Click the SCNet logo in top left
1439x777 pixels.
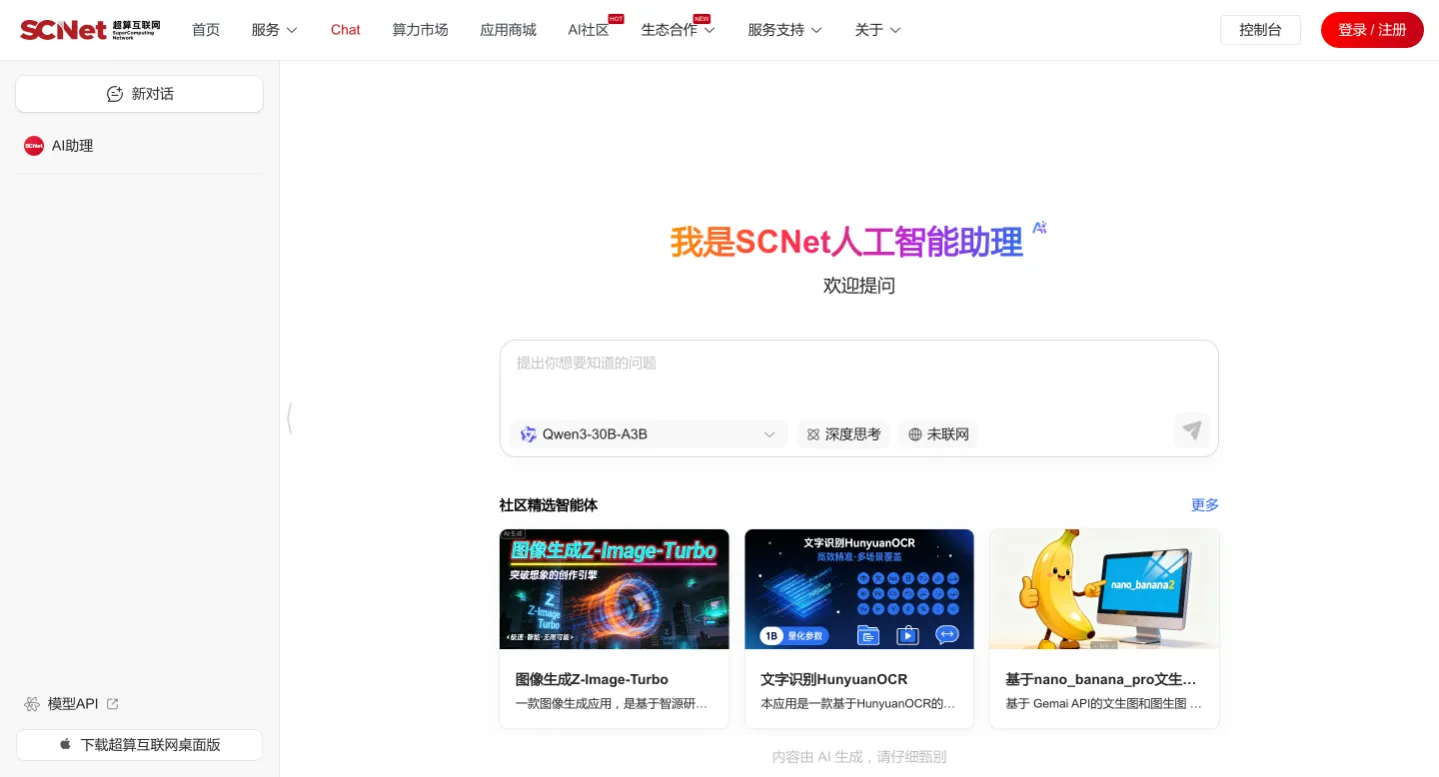point(88,29)
